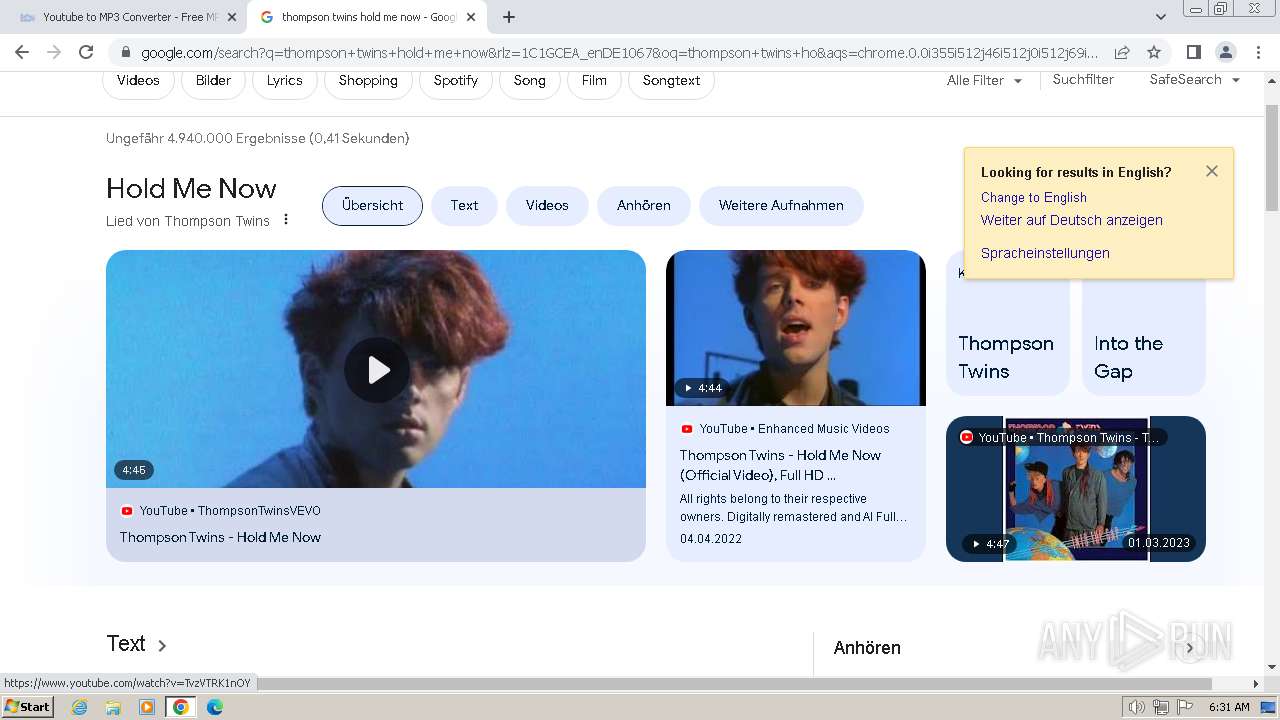1280x720 pixels.
Task: Open the Hold Me Now (Official Video) Full HD title
Action: tap(780, 465)
